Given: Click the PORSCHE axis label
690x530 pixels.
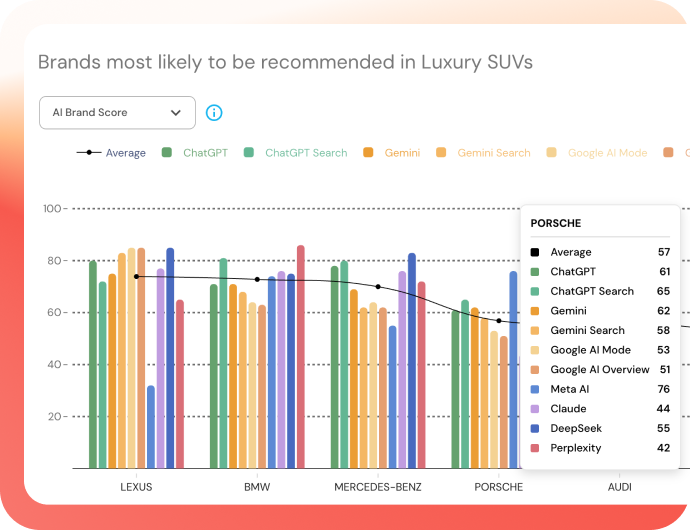Looking at the screenshot, I should (499, 487).
